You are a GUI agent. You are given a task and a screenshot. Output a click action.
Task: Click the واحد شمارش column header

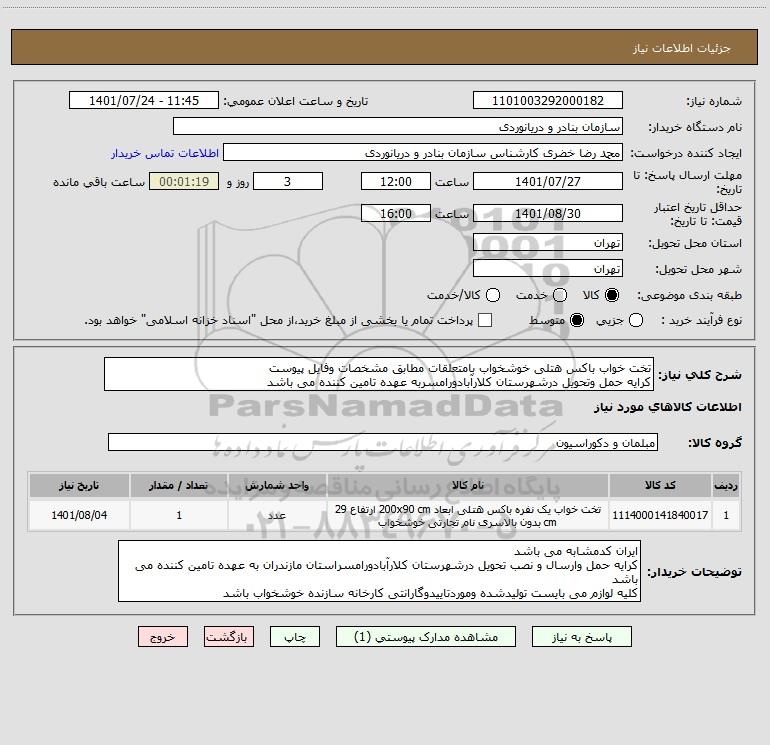pos(277,485)
